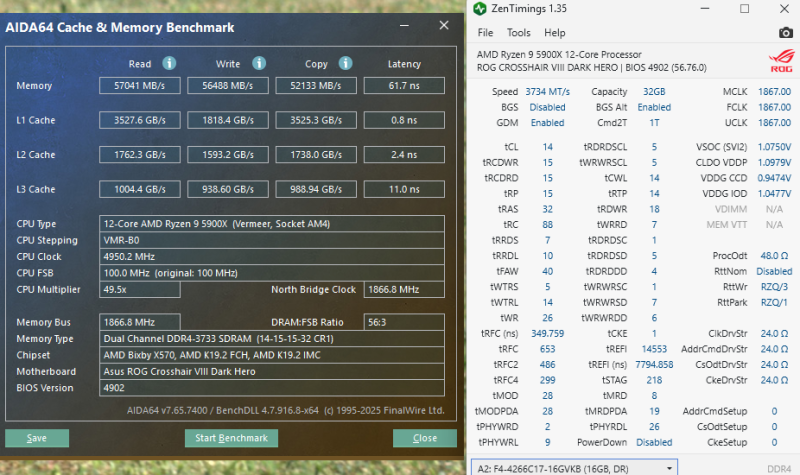800x475 pixels.
Task: Click the ZenTimings app logo icon
Action: point(480,9)
